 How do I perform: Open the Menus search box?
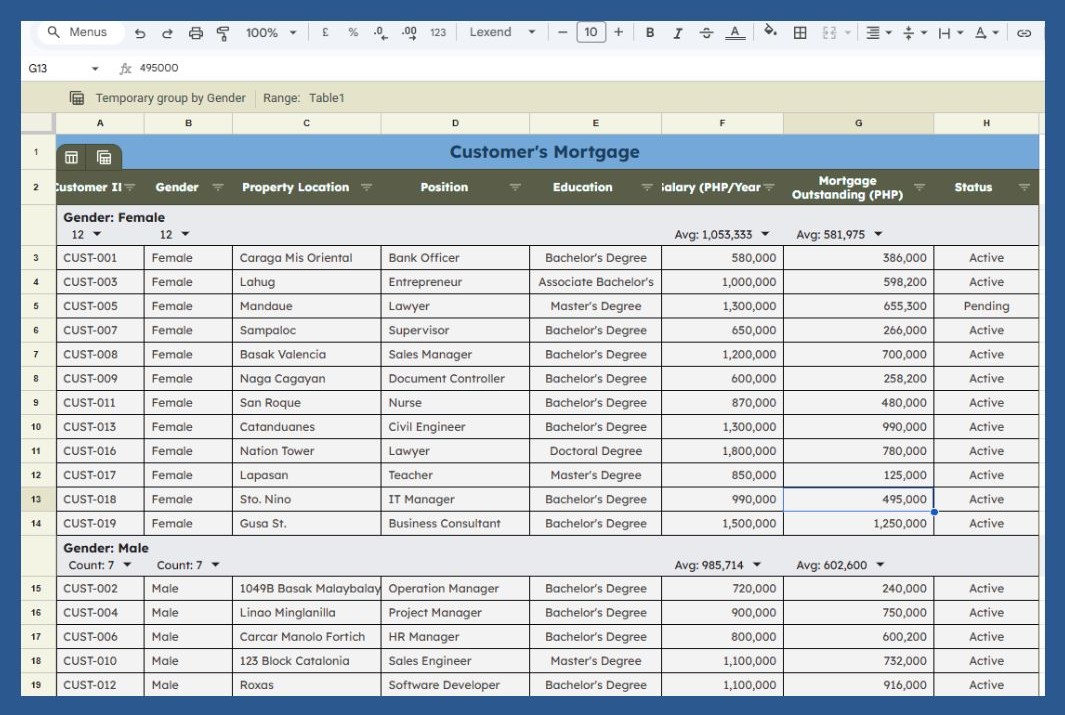point(79,32)
